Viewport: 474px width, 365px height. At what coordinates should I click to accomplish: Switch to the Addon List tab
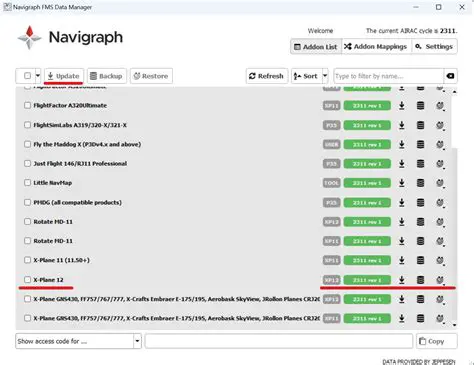[316, 47]
